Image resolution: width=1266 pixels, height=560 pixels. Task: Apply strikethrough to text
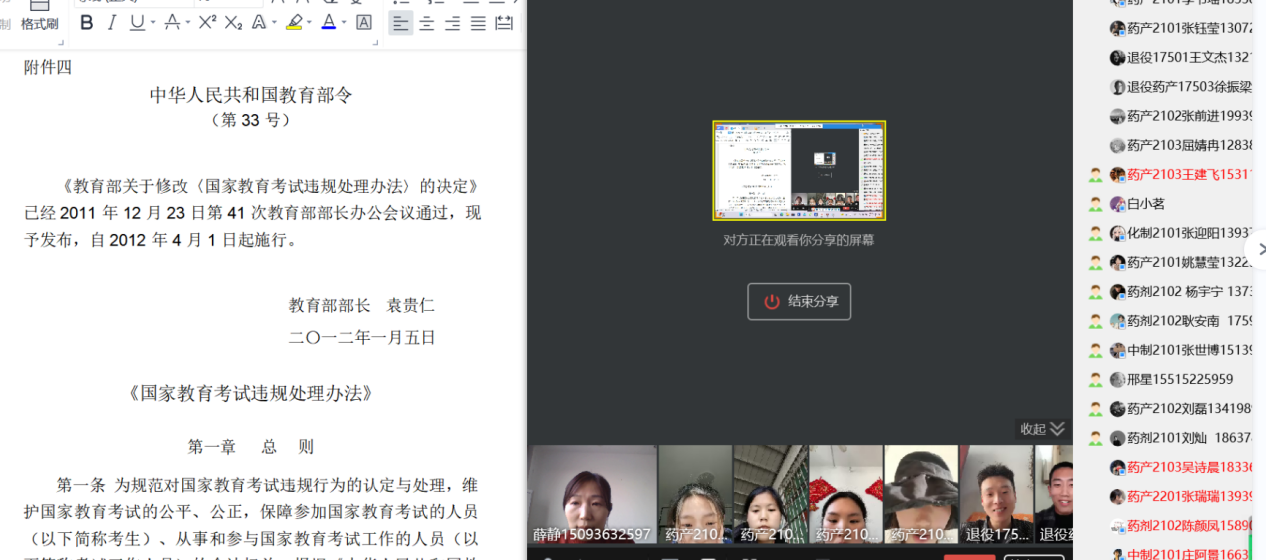172,23
